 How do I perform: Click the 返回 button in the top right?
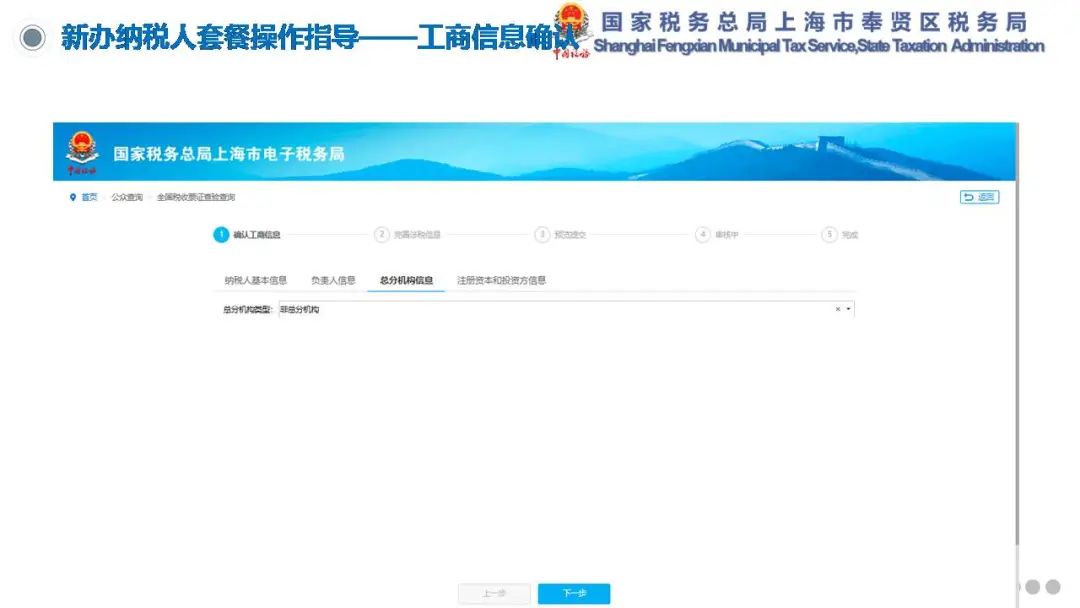(x=979, y=197)
